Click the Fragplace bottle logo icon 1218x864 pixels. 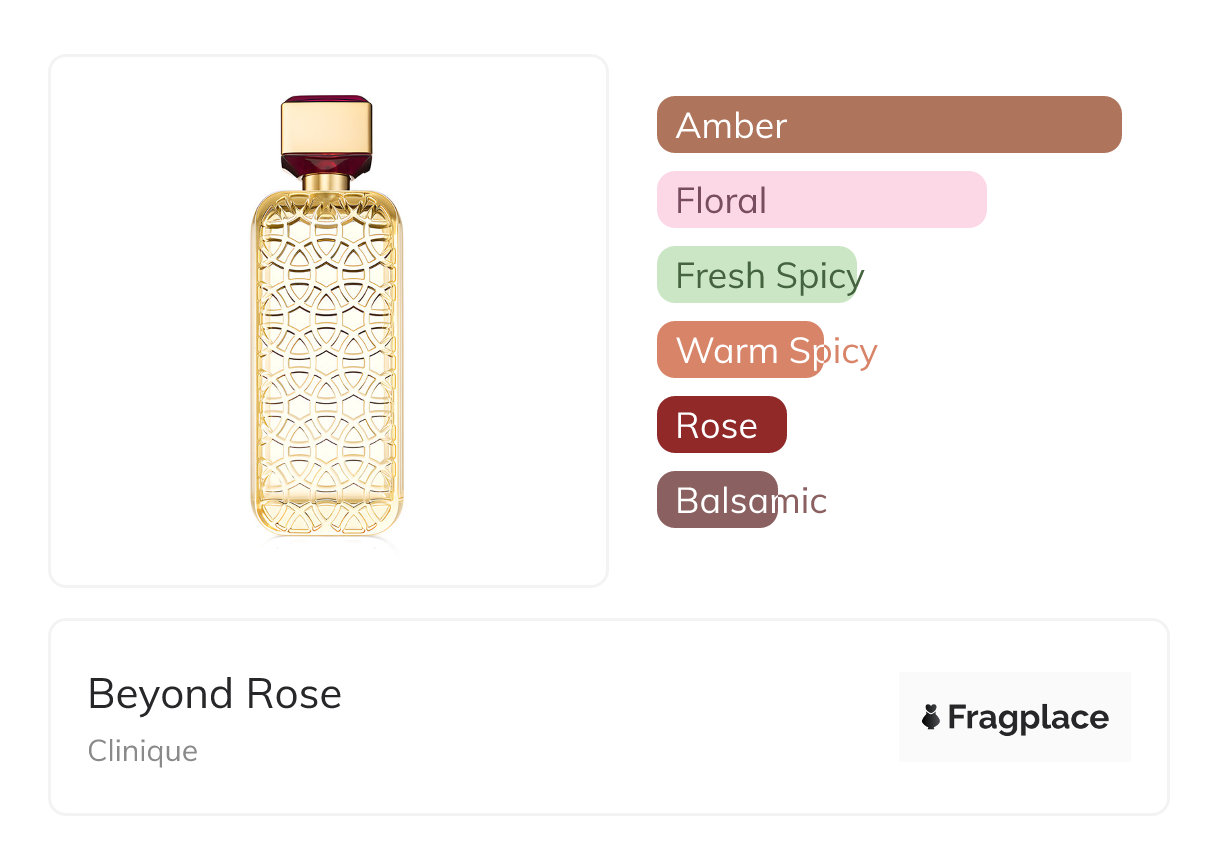pos(931,717)
